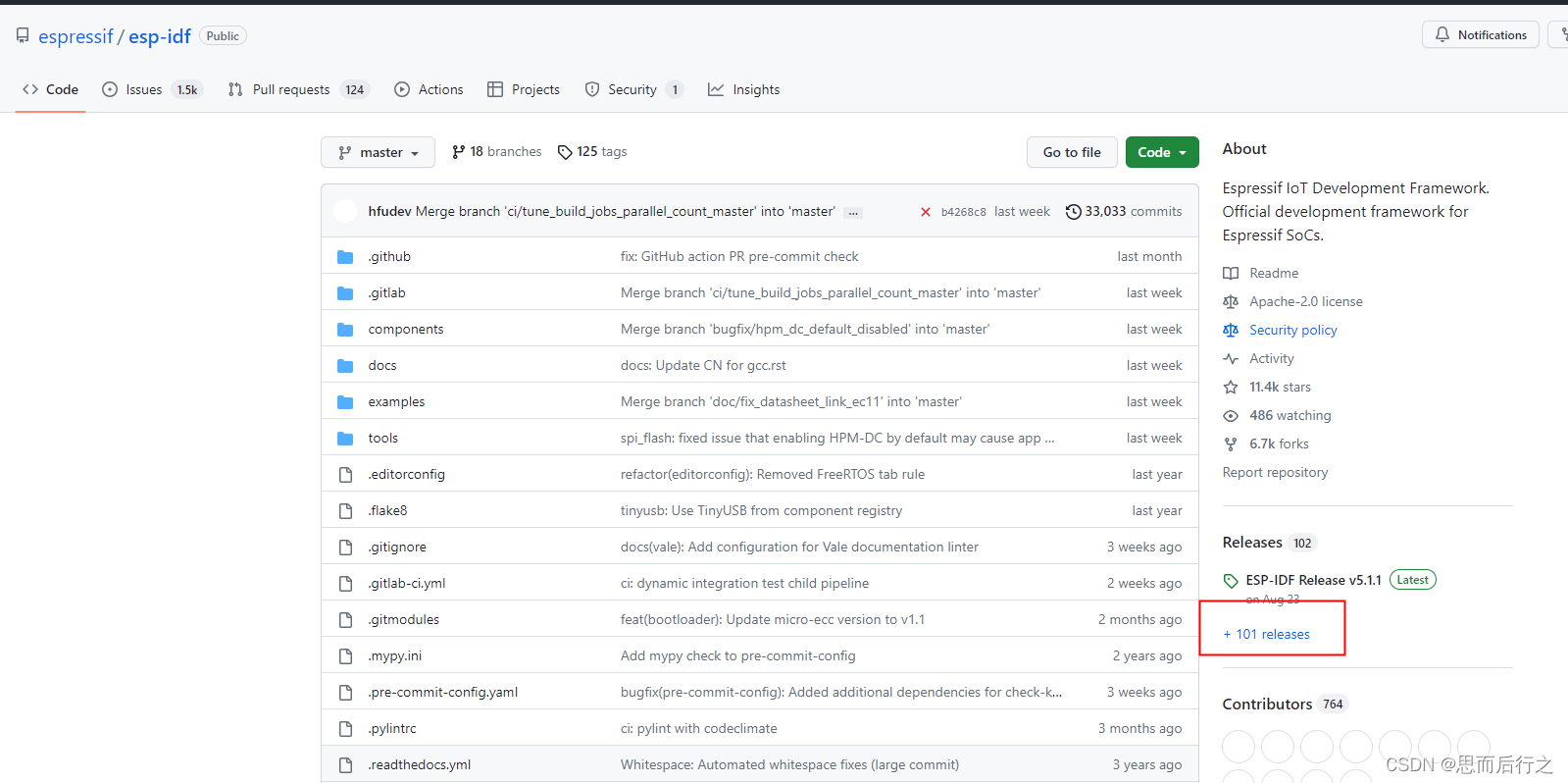1568x783 pixels.
Task: Open the Projects tab
Action: (x=524, y=89)
